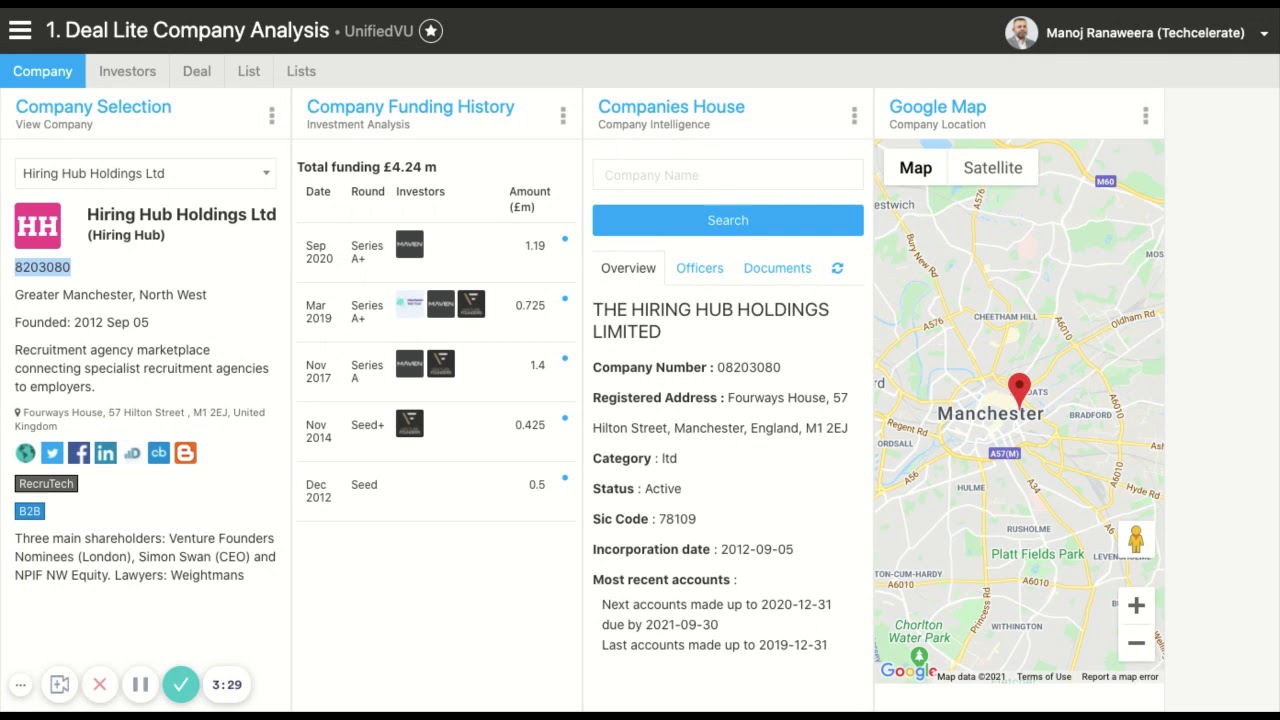Pause the screen recording

coord(140,685)
